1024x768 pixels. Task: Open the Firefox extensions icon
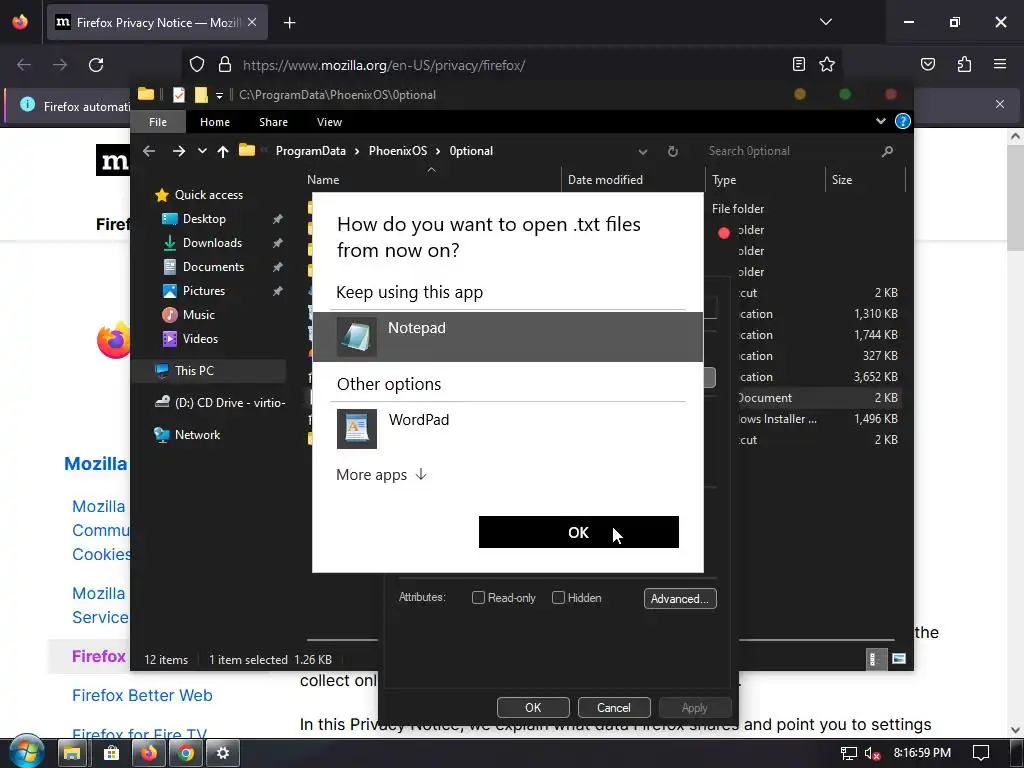tap(964, 64)
